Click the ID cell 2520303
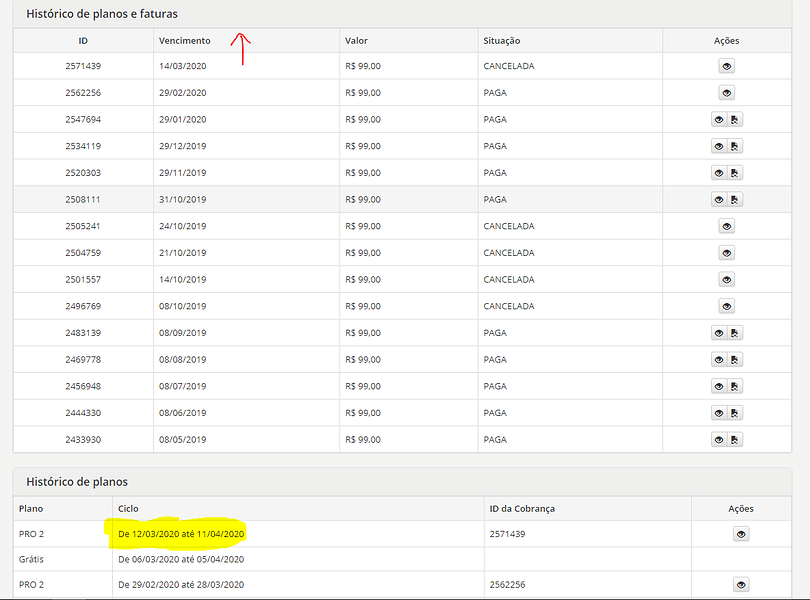810x600 pixels. pos(83,173)
